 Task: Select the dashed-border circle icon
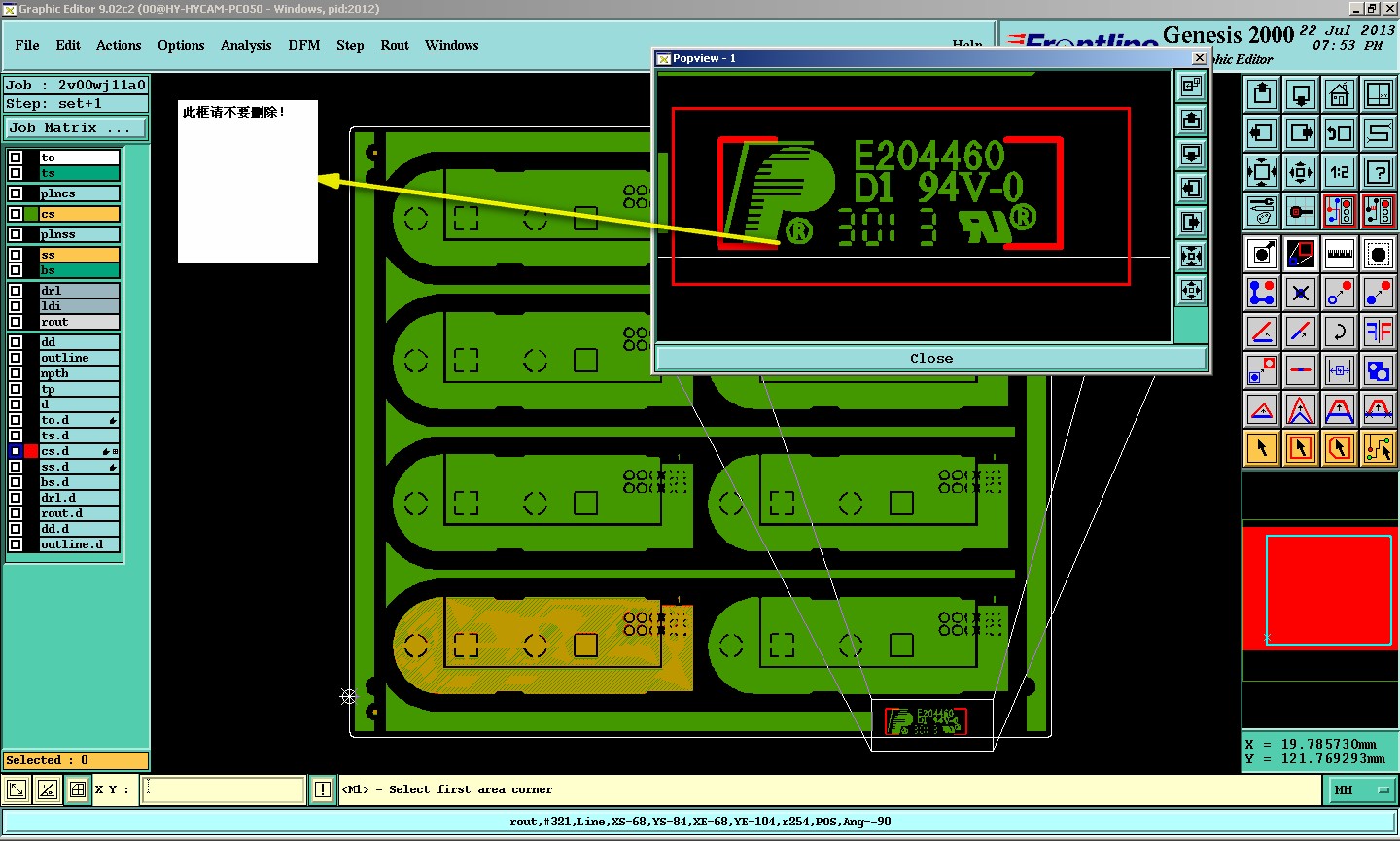(x=1379, y=254)
